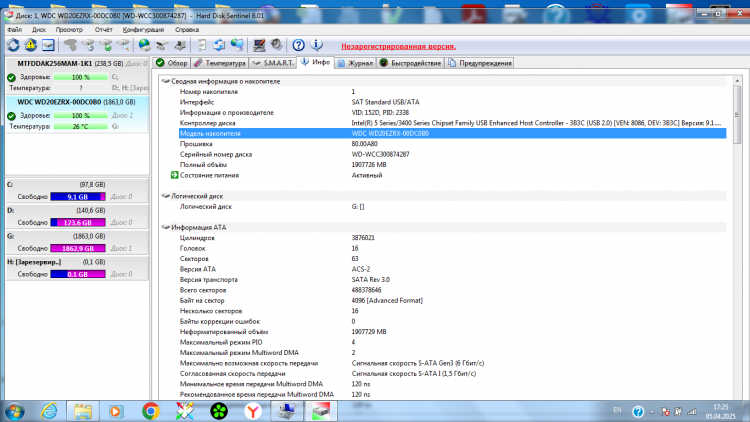This screenshot has width=750, height=422.
Task: Select the WDC WD20EZRX-00DC0B0 disk entry
Action: 77,114
